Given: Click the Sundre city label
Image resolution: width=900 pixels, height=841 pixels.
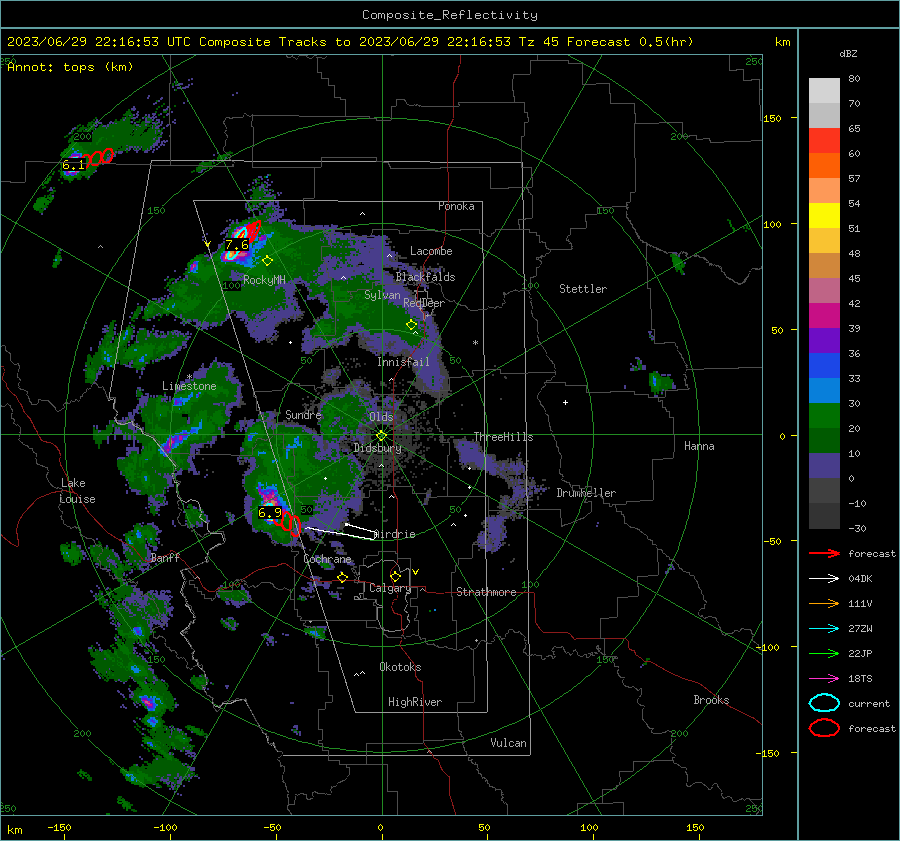Looking at the screenshot, I should point(303,414).
